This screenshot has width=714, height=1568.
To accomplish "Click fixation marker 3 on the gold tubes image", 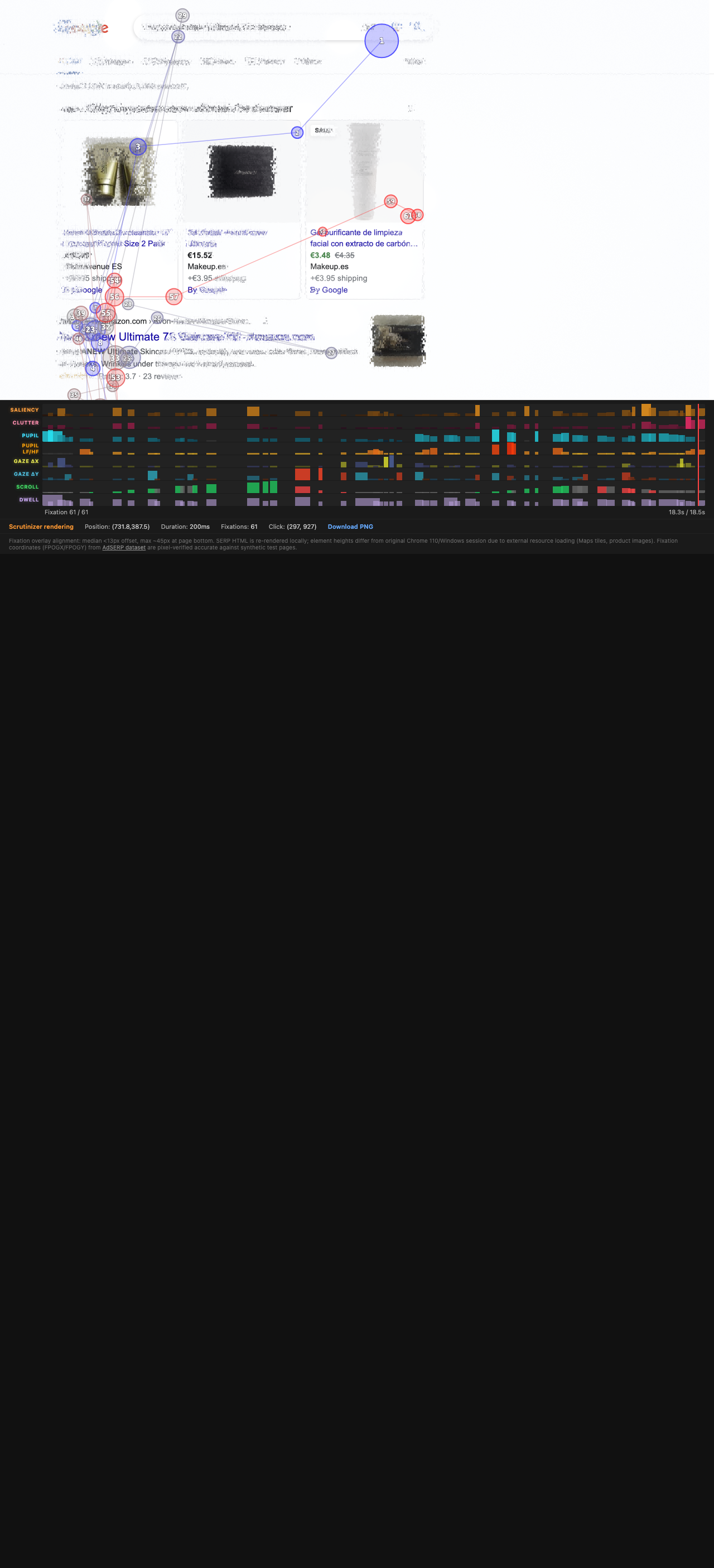I will point(138,147).
